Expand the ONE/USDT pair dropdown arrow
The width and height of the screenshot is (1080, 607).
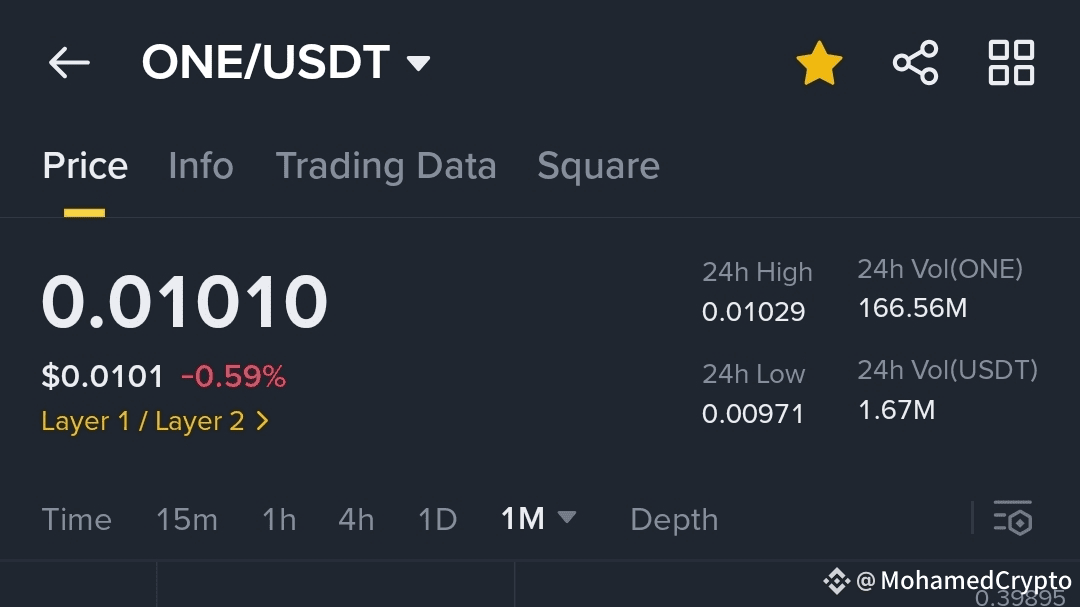coord(418,64)
